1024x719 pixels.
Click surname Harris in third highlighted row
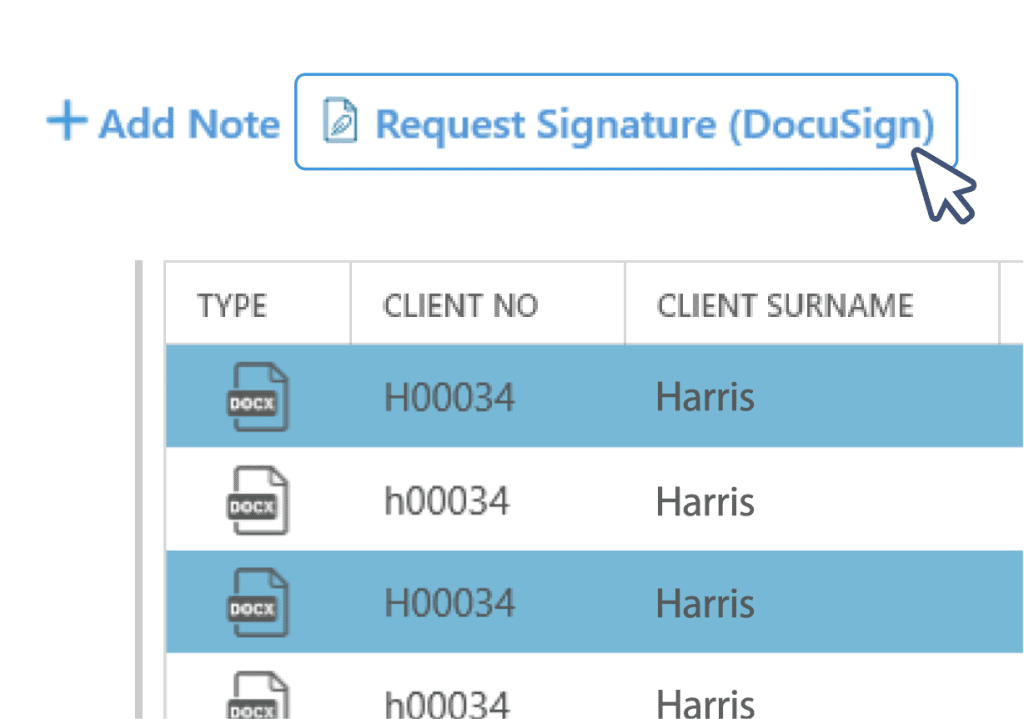coord(705,603)
